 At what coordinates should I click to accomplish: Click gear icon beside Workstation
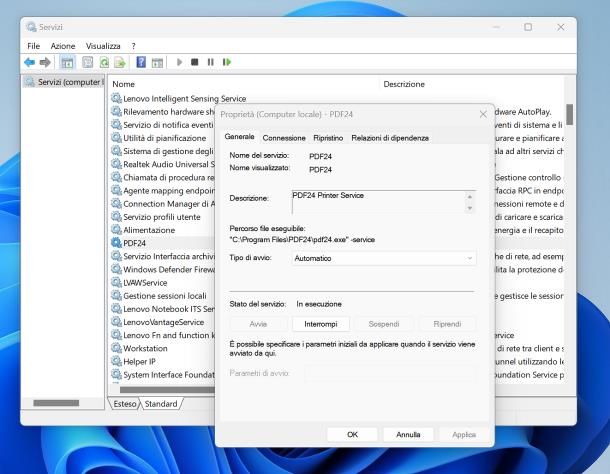(116, 348)
